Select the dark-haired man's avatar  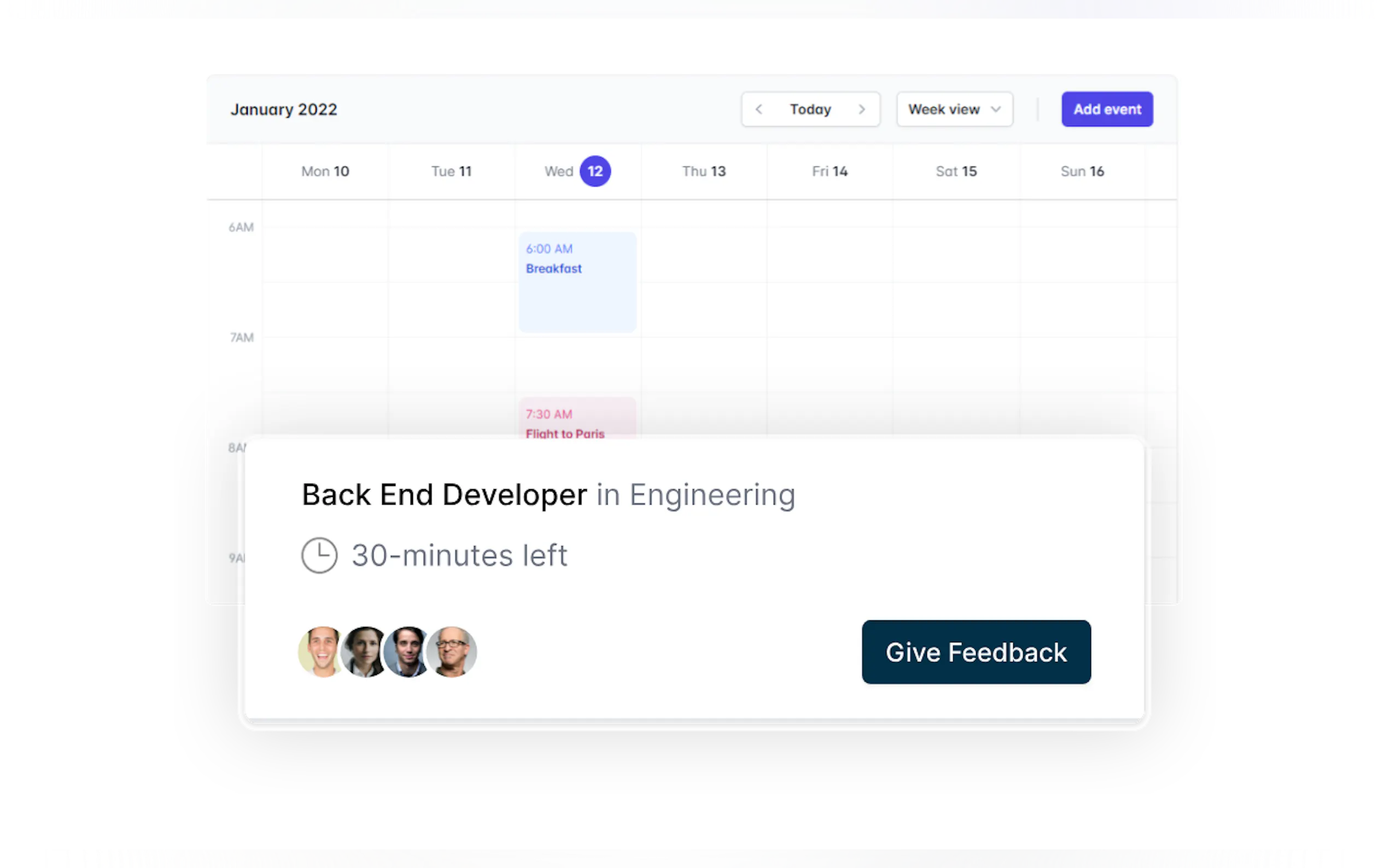tap(408, 652)
